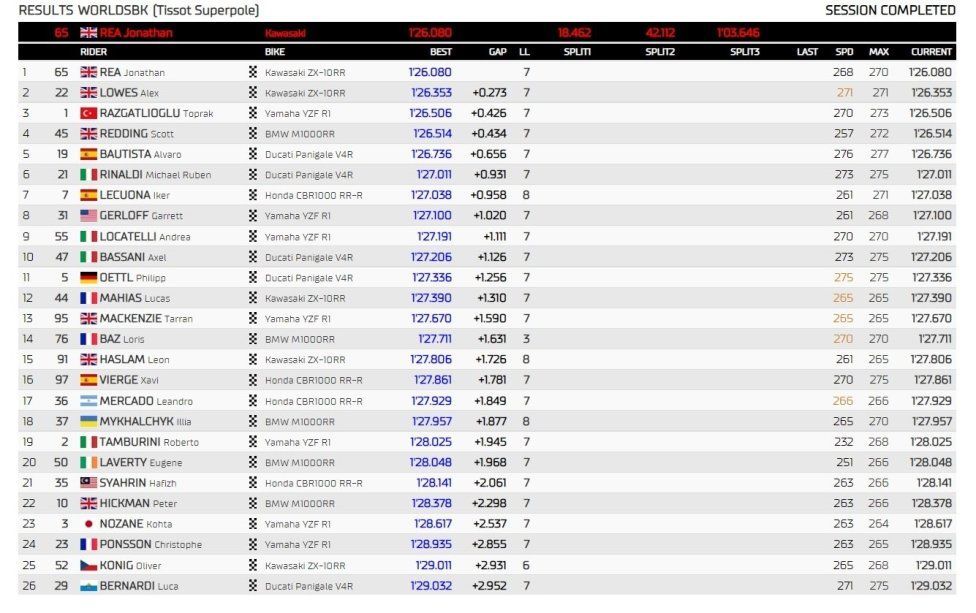Click the US flag beside GERLOFF Garrett

(x=88, y=216)
